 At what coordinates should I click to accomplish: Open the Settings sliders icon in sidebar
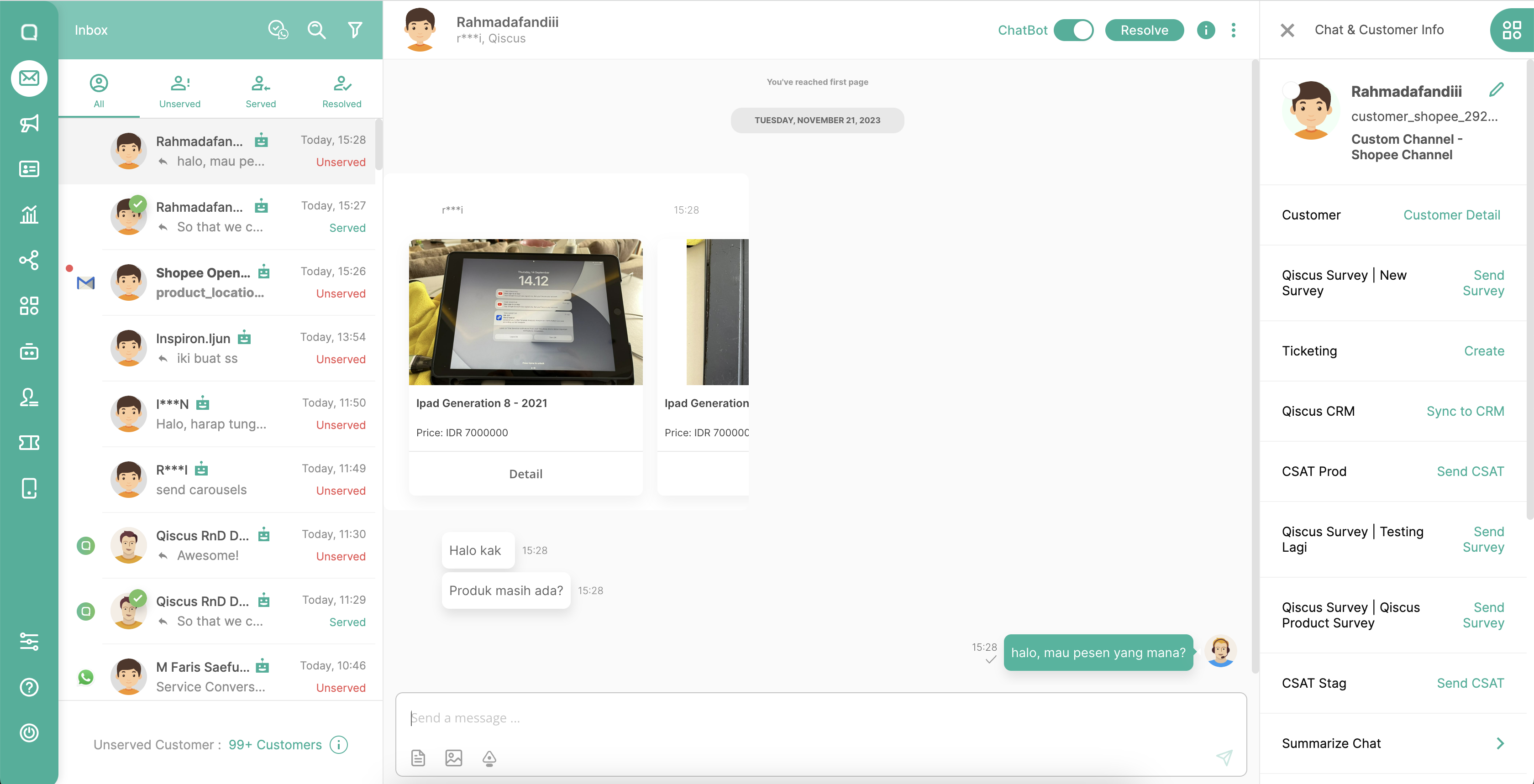tap(29, 641)
